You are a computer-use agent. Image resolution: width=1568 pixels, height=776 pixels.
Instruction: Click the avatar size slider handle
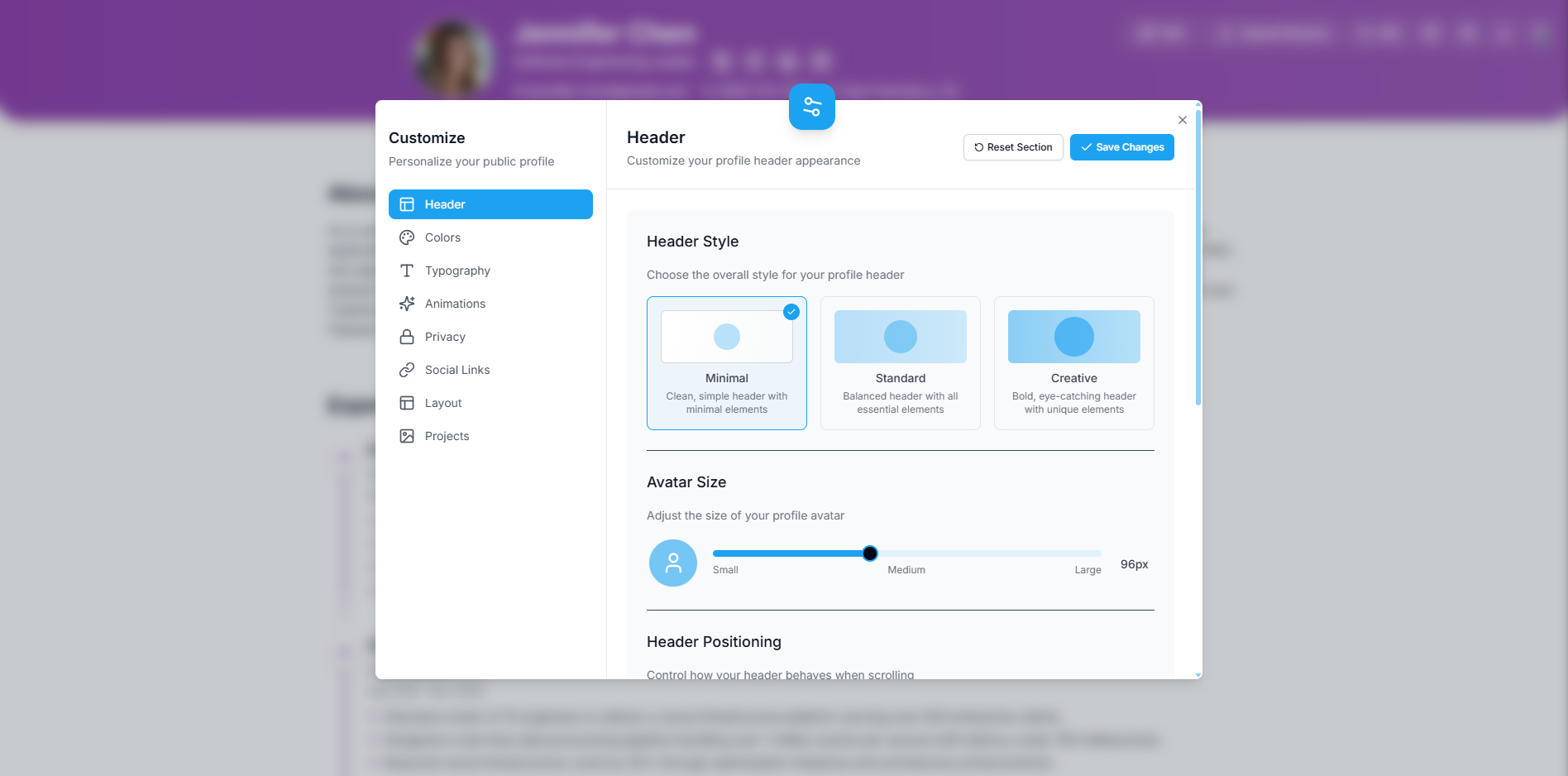click(x=870, y=553)
